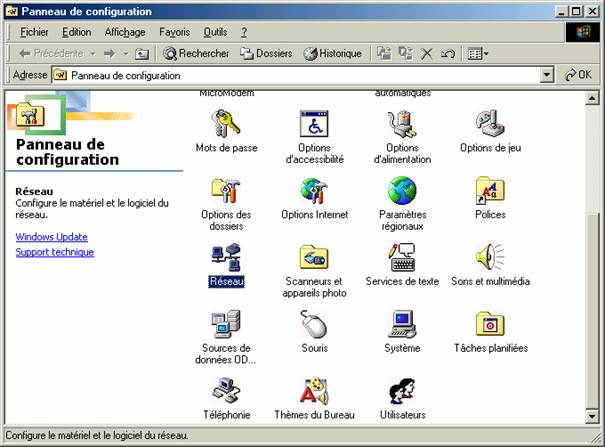Open the Outils menu
Image resolution: width=605 pixels, height=447 pixels.
tap(215, 32)
